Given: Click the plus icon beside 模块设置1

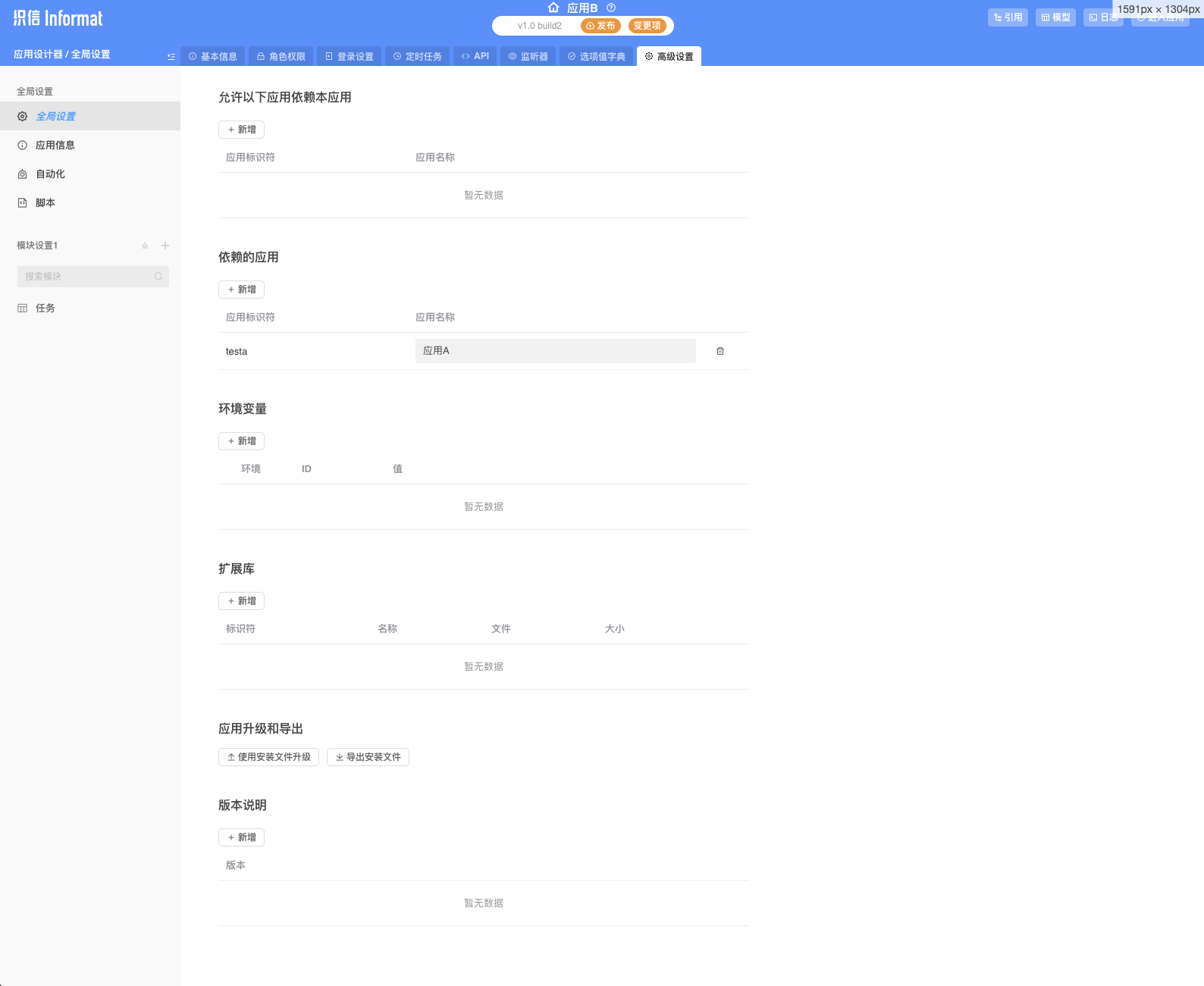Looking at the screenshot, I should click(x=165, y=246).
